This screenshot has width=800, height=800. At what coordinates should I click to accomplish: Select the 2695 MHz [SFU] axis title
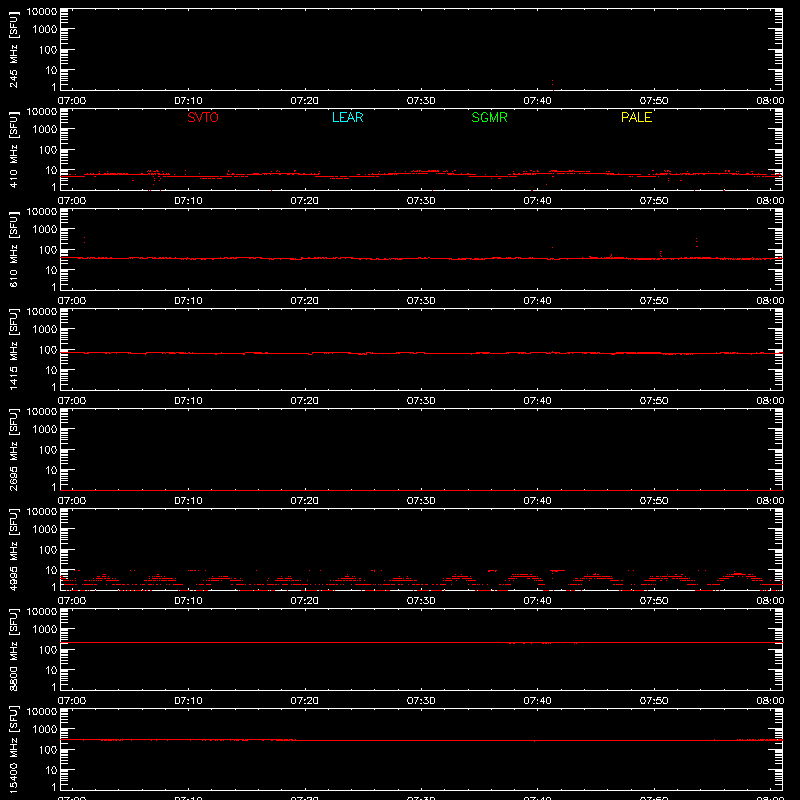tap(13, 449)
